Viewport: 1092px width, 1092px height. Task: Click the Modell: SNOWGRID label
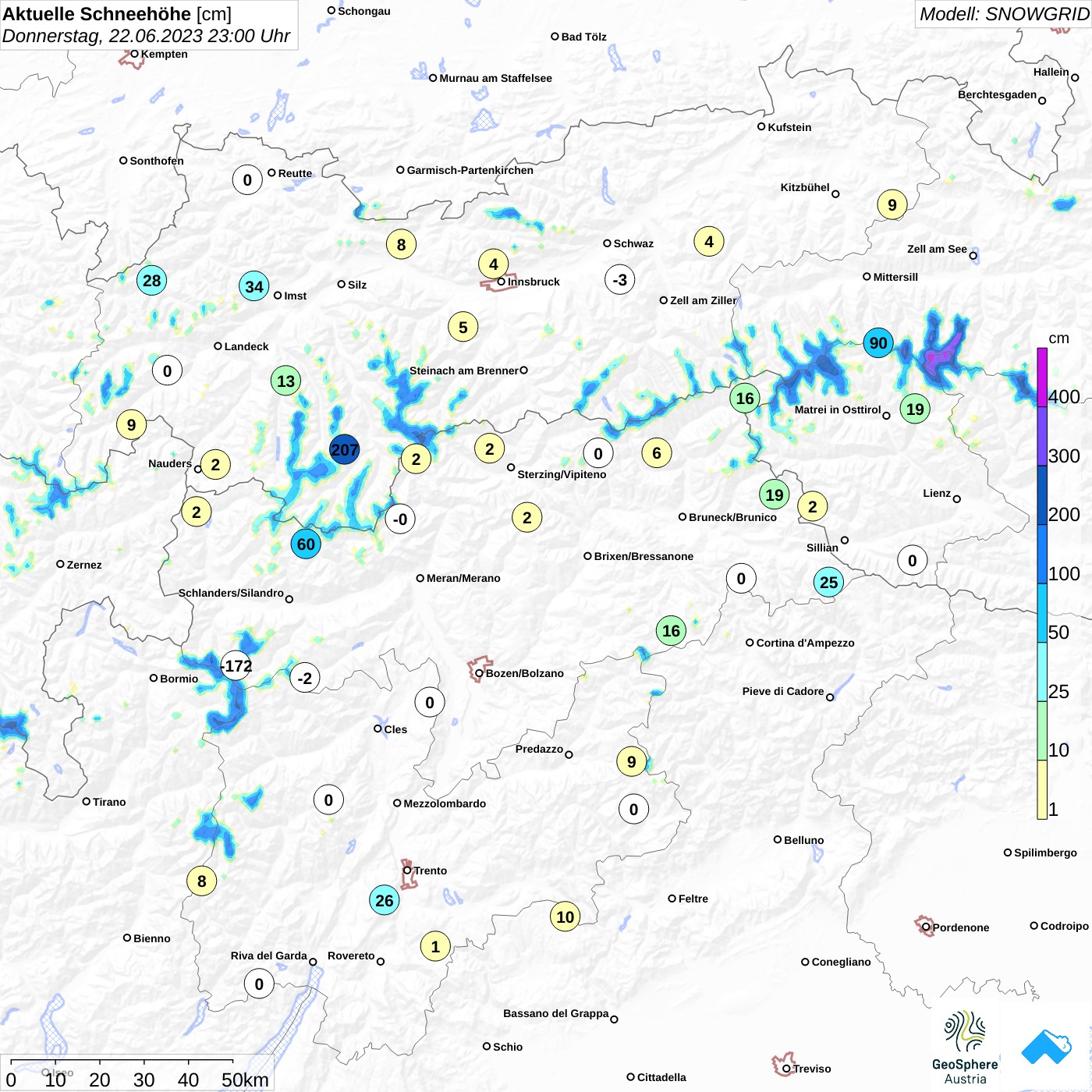1004,14
